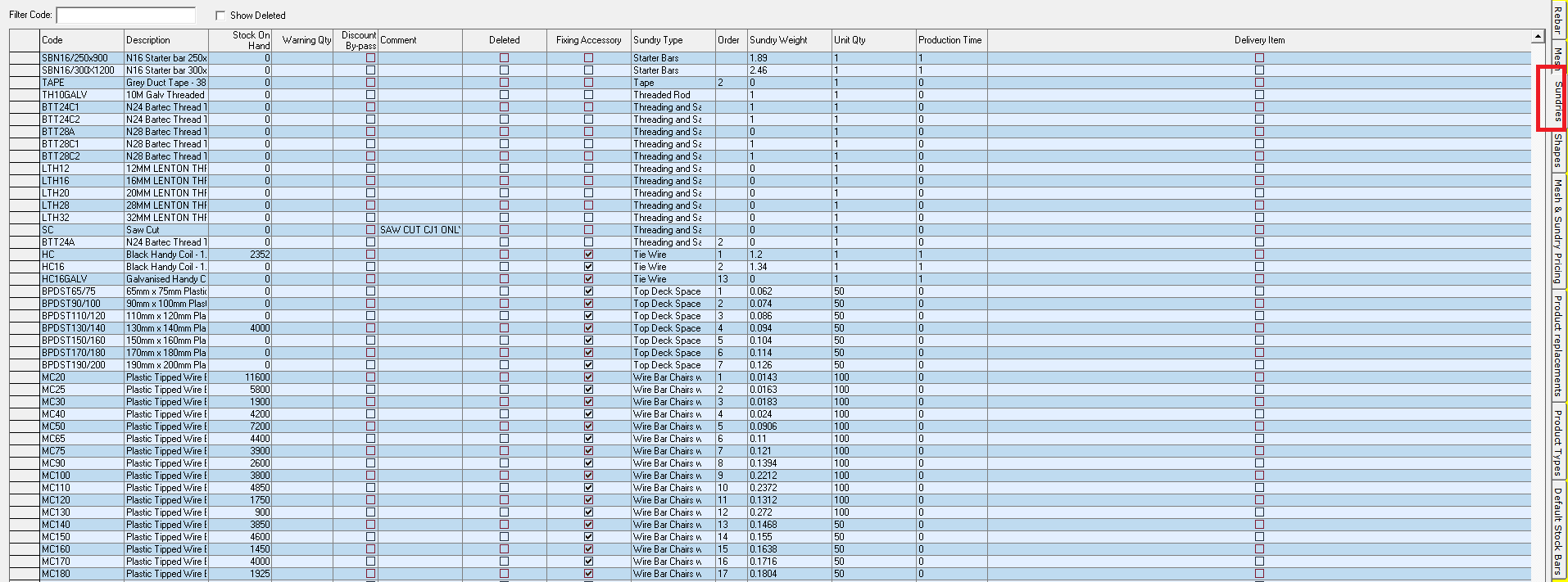The height and width of the screenshot is (582, 1568).
Task: Click the 'SAW CUT CJ1 ONLY' comment cell
Action: (420, 230)
